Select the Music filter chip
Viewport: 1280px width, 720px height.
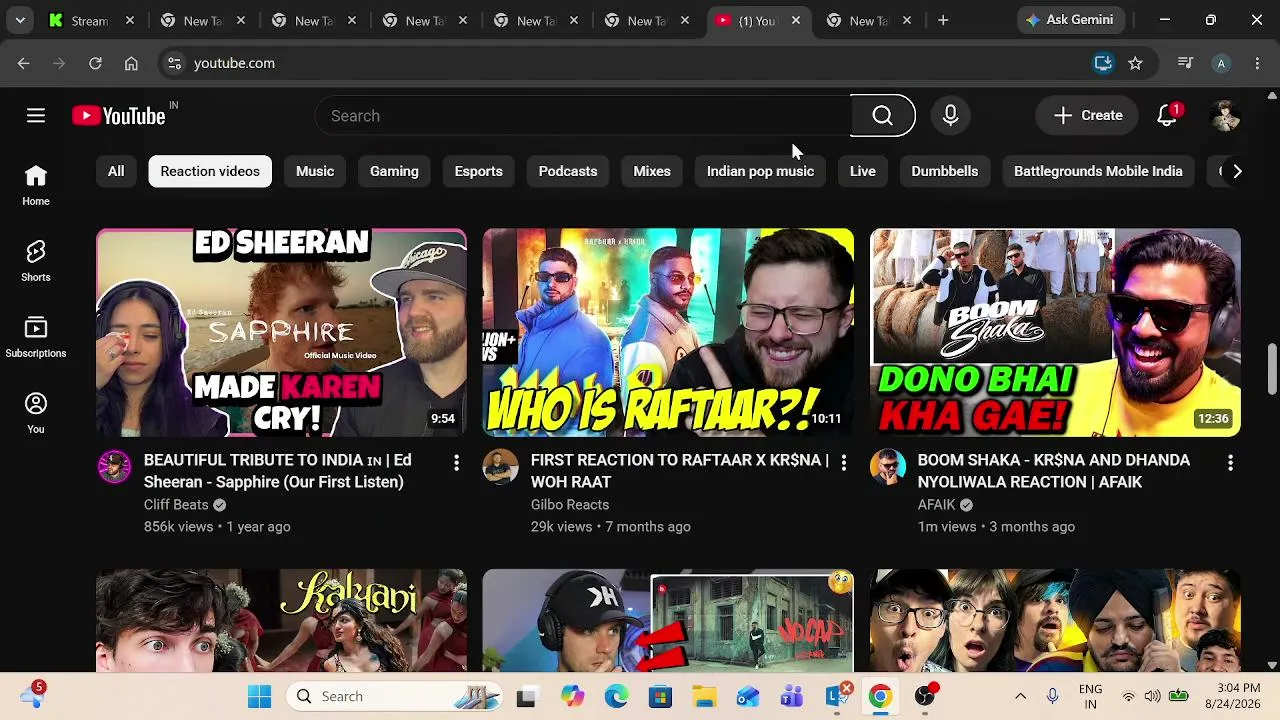point(315,171)
